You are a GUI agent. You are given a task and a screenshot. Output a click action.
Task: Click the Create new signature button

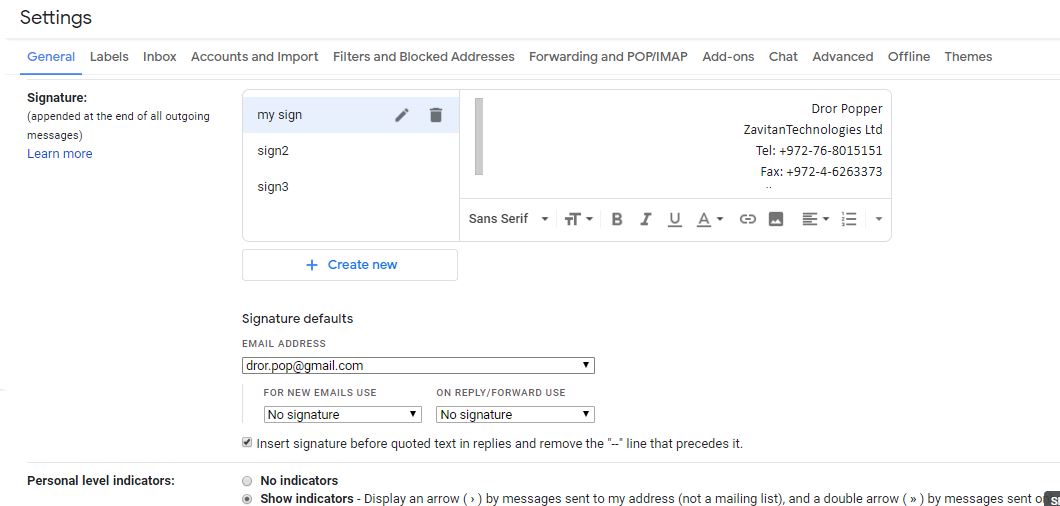coord(350,265)
